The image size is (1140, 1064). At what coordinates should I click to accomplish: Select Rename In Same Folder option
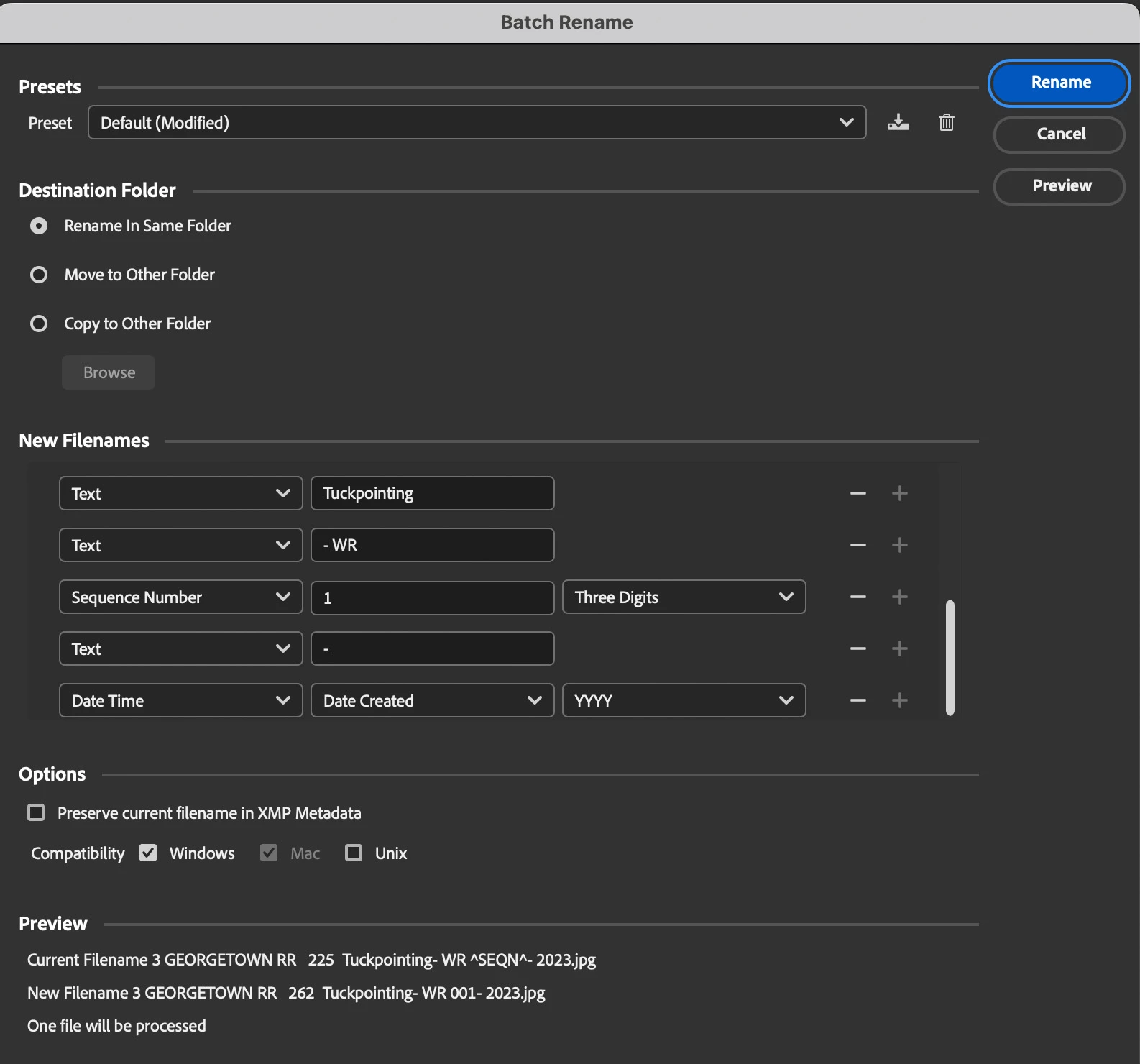pyautogui.click(x=39, y=226)
